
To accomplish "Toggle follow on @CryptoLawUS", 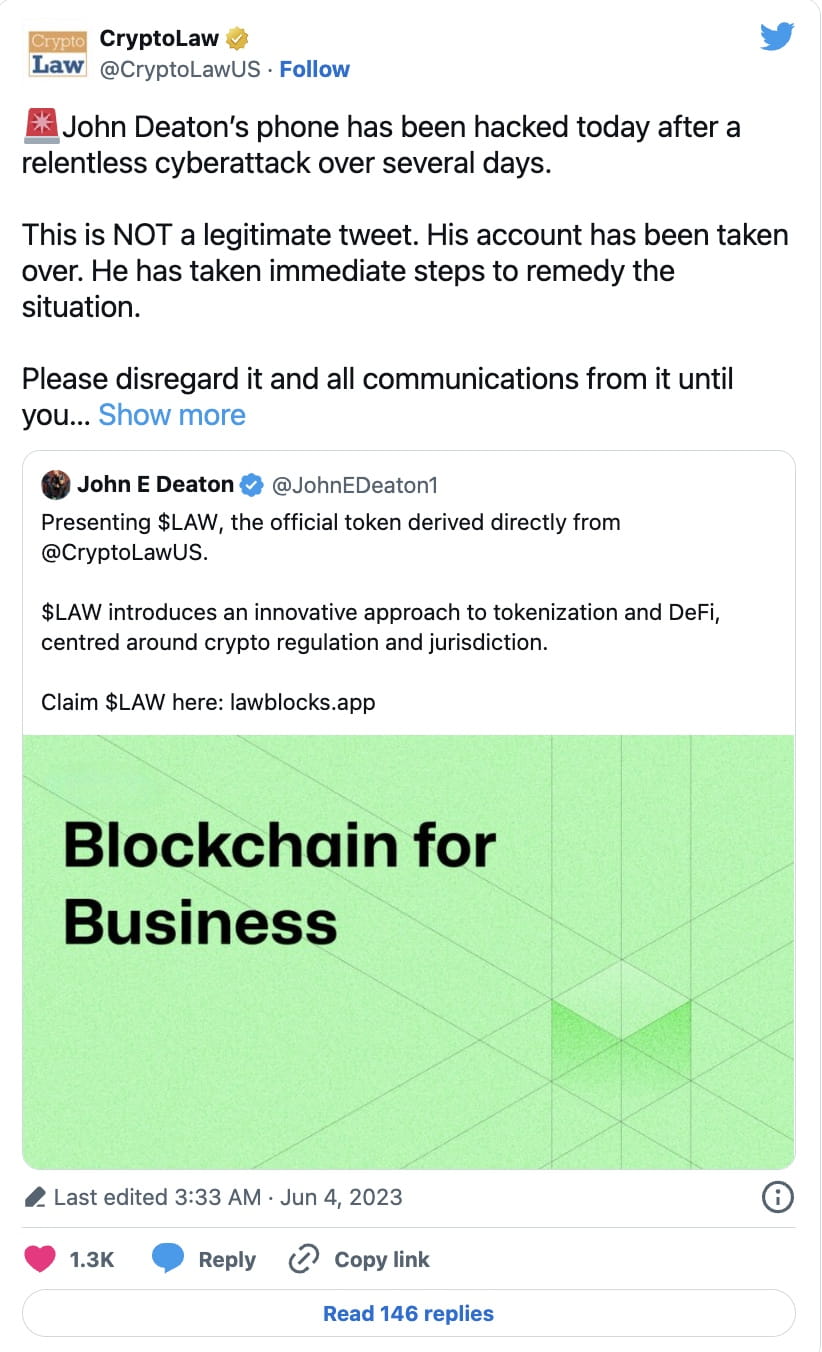I will click(x=315, y=69).
